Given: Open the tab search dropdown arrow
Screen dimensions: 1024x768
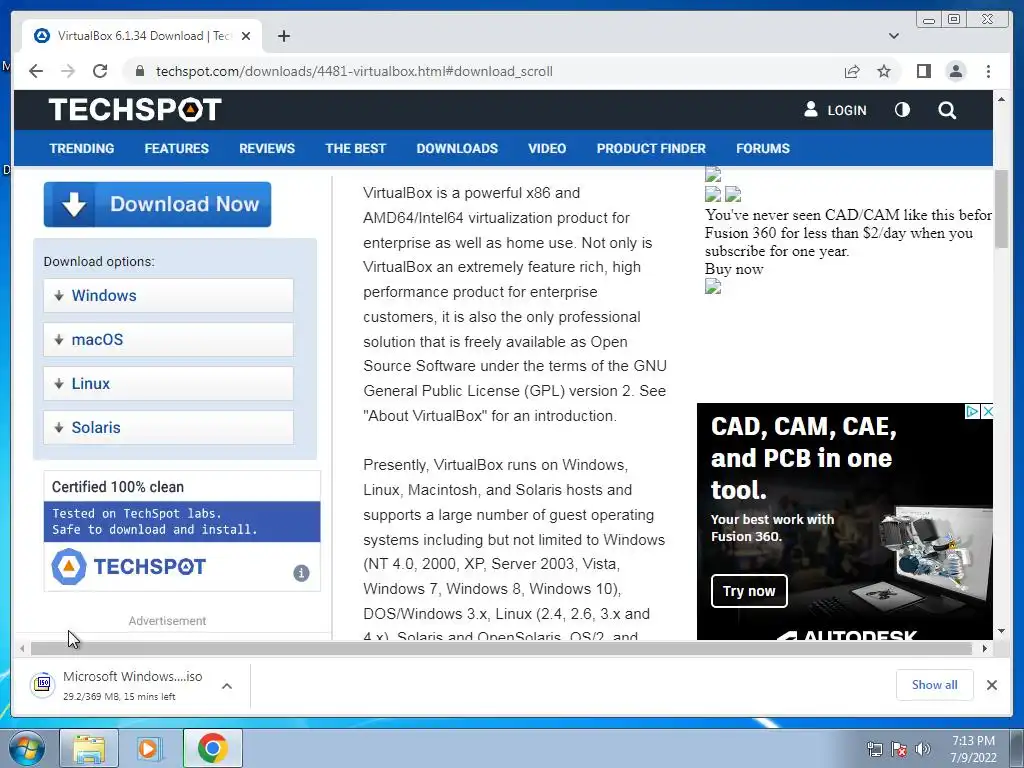Looking at the screenshot, I should [x=894, y=36].
